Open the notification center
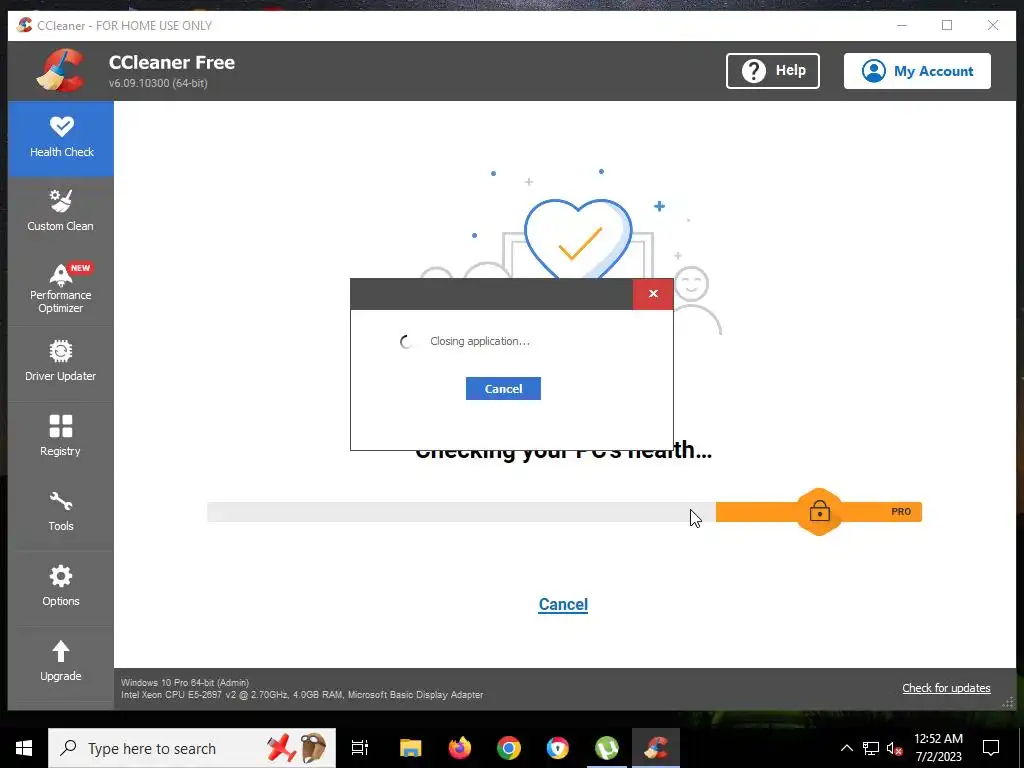The height and width of the screenshot is (768, 1024). click(x=991, y=748)
